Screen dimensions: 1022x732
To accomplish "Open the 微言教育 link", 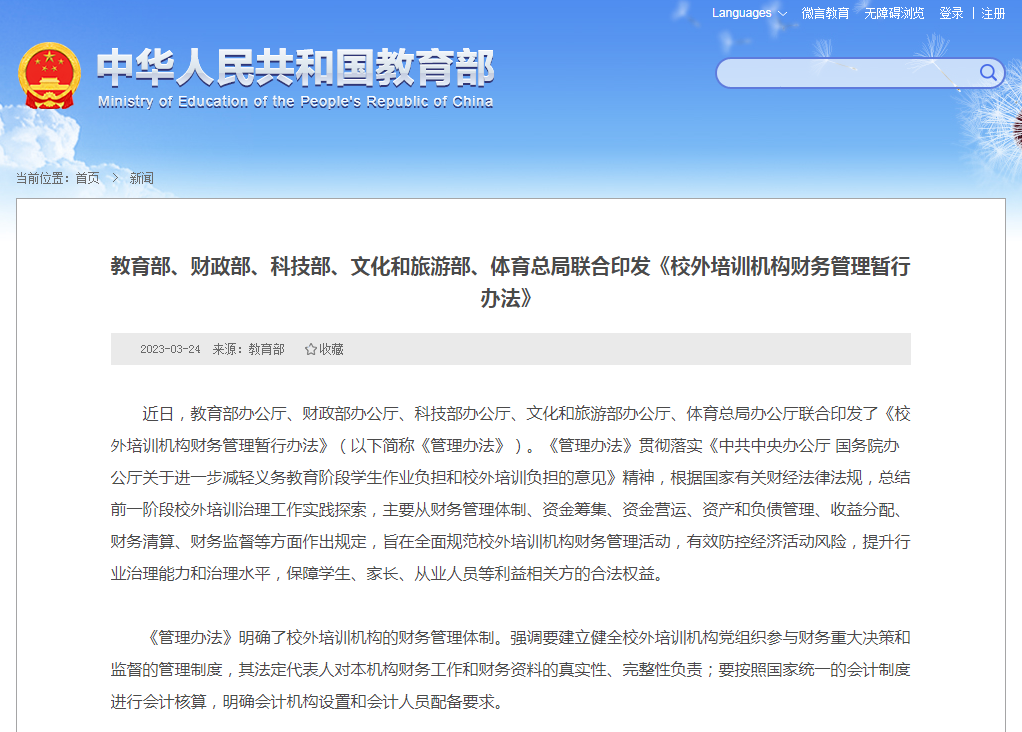I will coord(825,13).
